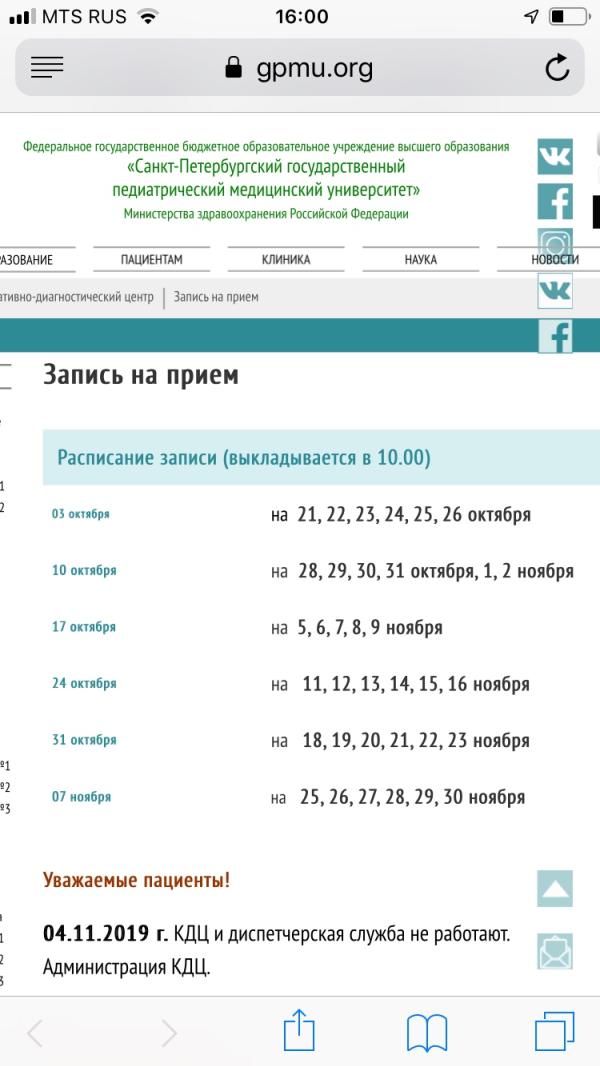Click the Министерства здравоохранения header line

coord(266,214)
